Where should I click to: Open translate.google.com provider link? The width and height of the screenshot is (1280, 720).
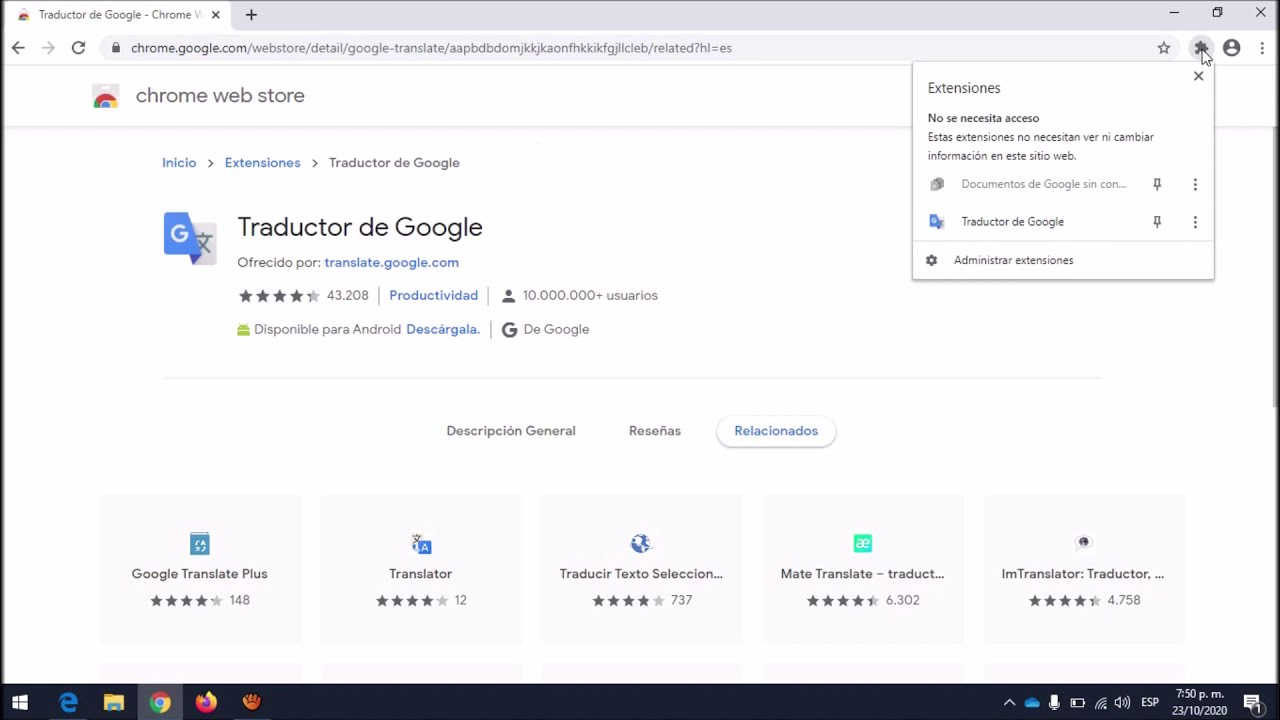(x=391, y=262)
